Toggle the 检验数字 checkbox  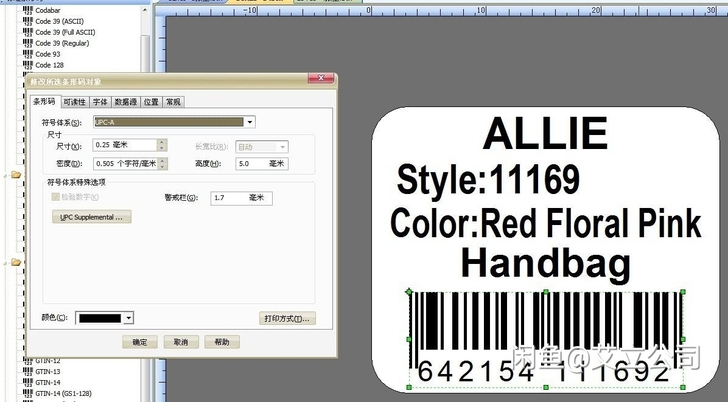click(56, 197)
